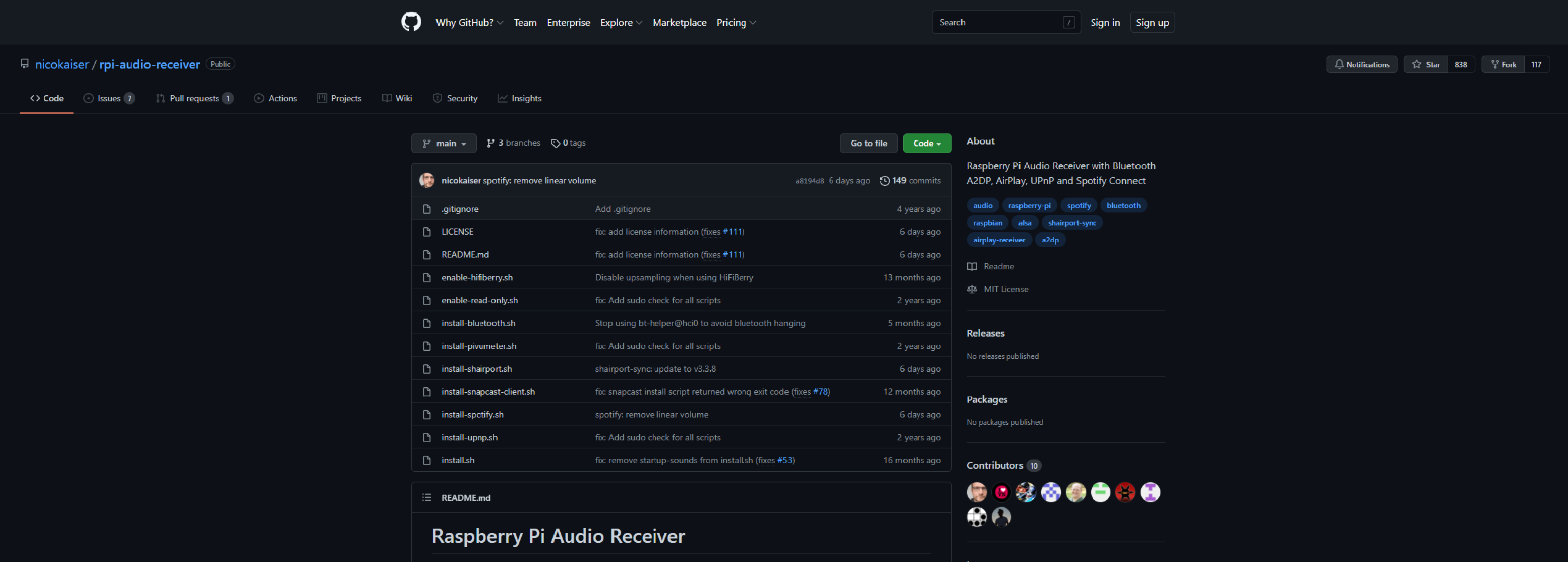This screenshot has height=562, width=1568.
Task: Open the Pull requests tab
Action: [195, 98]
